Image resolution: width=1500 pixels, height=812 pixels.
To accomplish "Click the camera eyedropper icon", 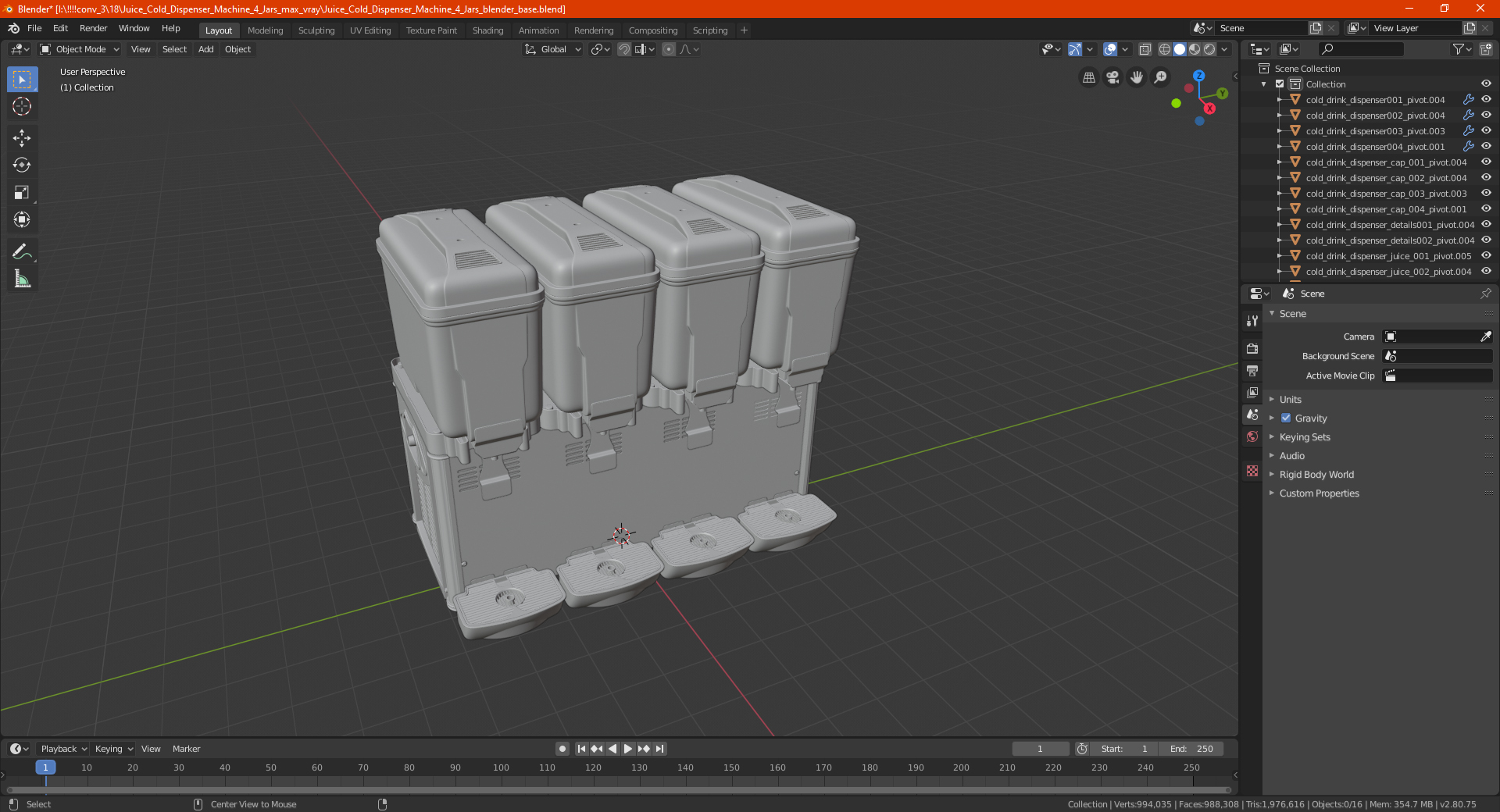I will coord(1485,337).
